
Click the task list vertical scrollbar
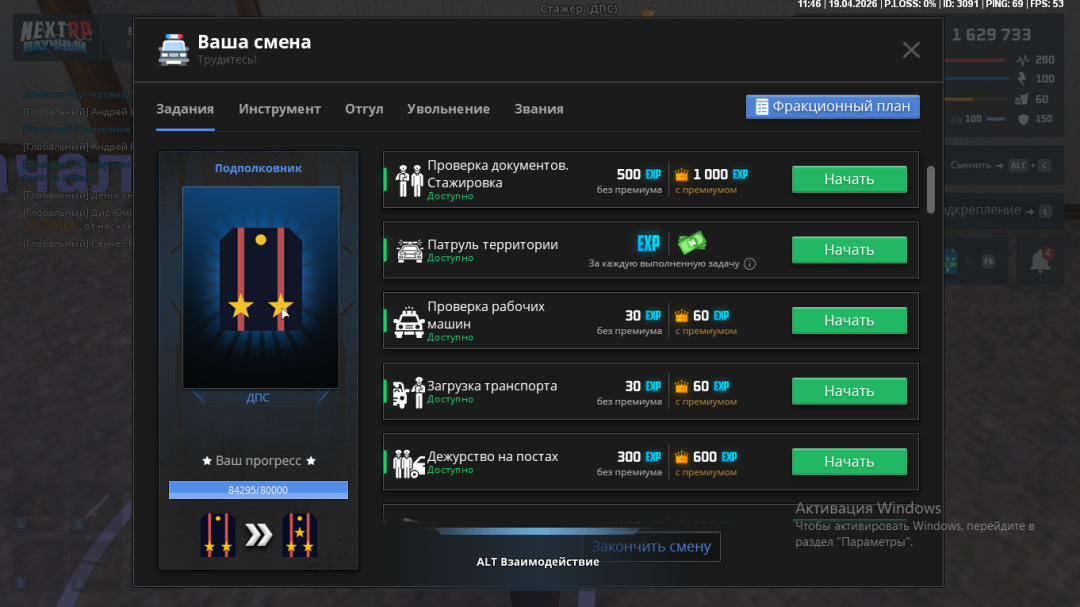click(x=931, y=188)
